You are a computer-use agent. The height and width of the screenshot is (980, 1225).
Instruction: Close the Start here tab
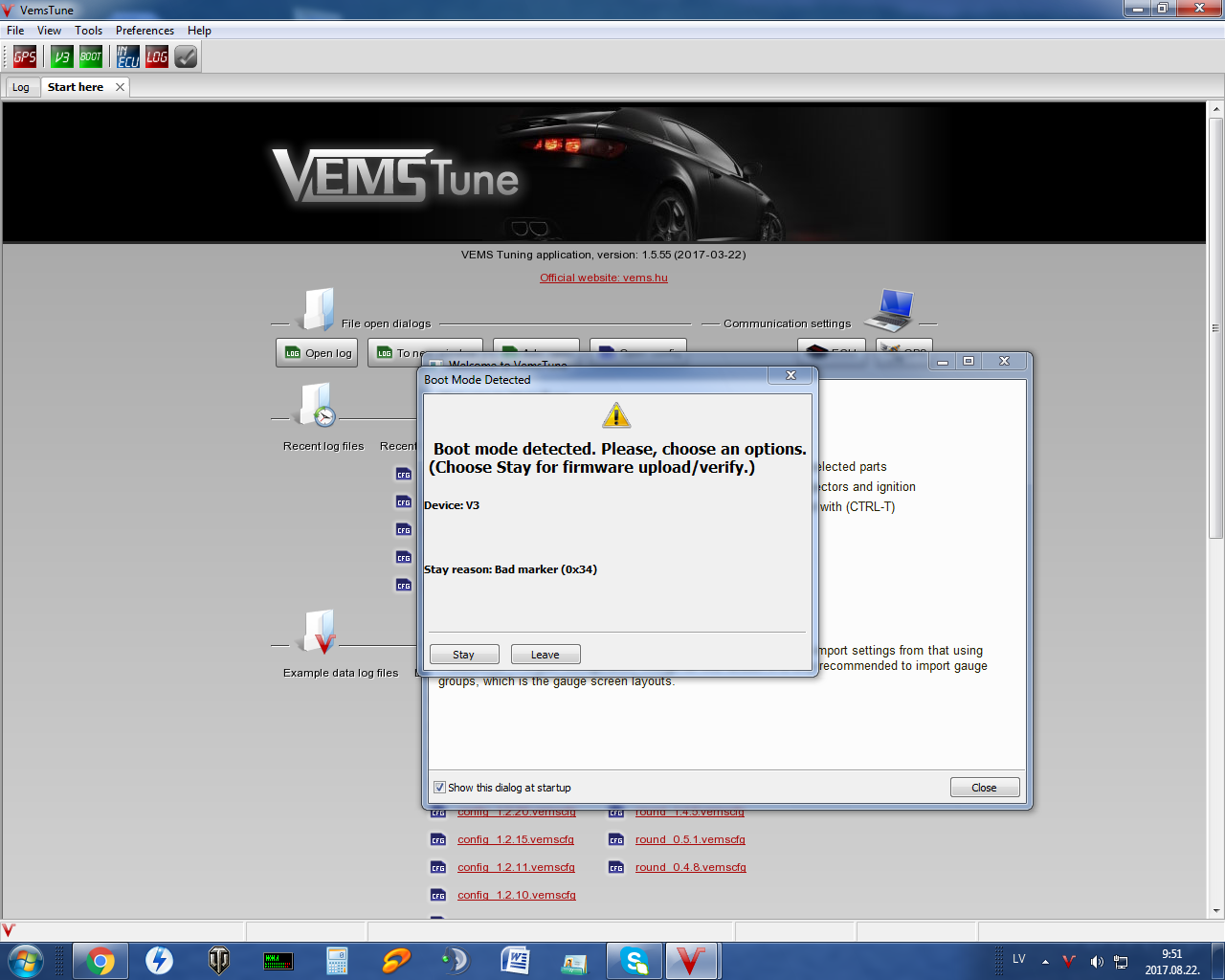coord(120,87)
